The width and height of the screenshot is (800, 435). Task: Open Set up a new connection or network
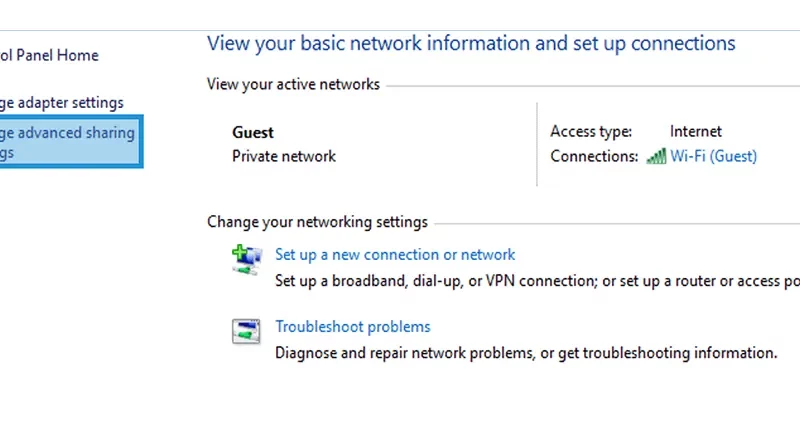pos(395,254)
